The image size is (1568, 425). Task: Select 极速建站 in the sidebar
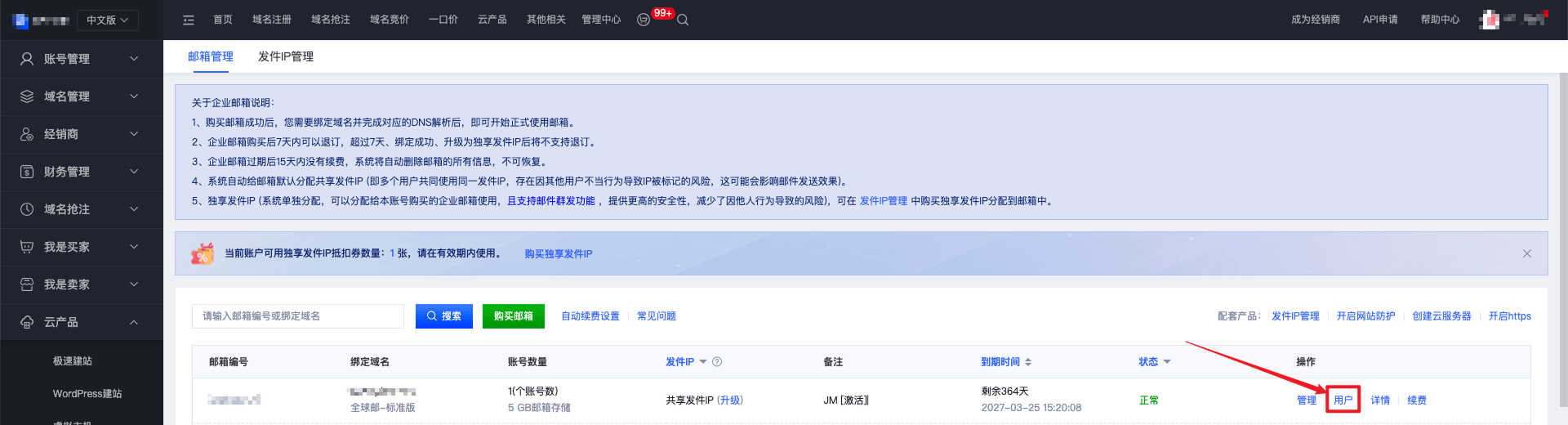[73, 360]
